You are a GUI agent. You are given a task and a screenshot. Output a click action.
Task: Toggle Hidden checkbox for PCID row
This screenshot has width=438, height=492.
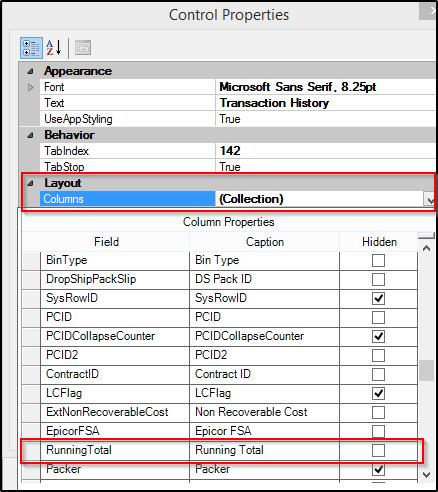[x=378, y=317]
